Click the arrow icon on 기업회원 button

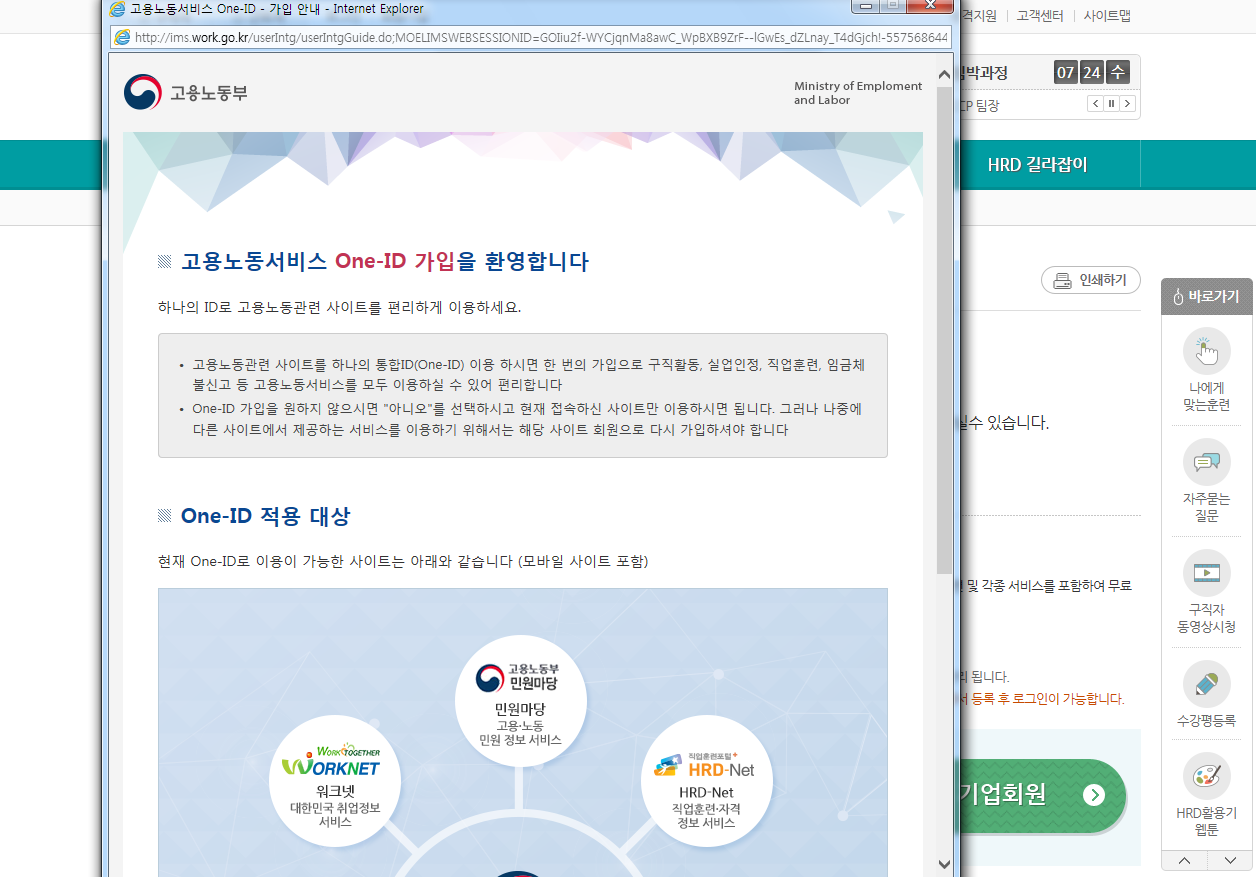tap(1094, 795)
